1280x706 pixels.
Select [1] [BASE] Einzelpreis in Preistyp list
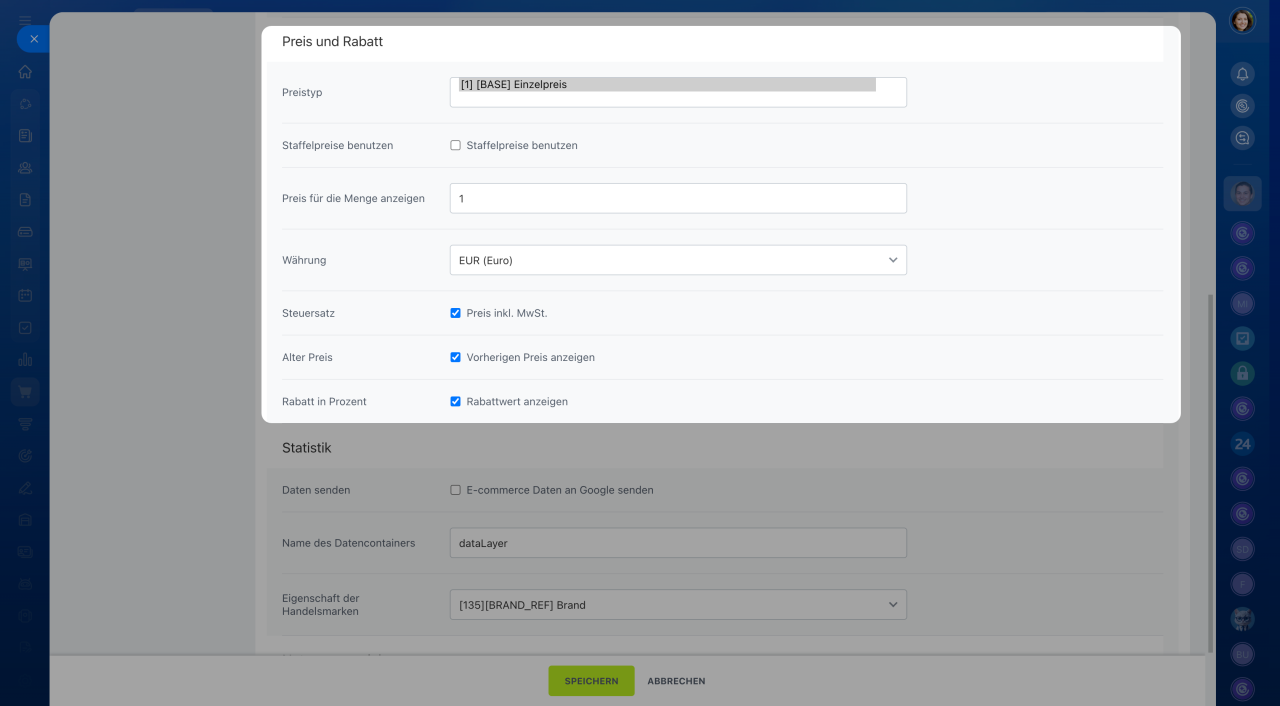(x=666, y=85)
